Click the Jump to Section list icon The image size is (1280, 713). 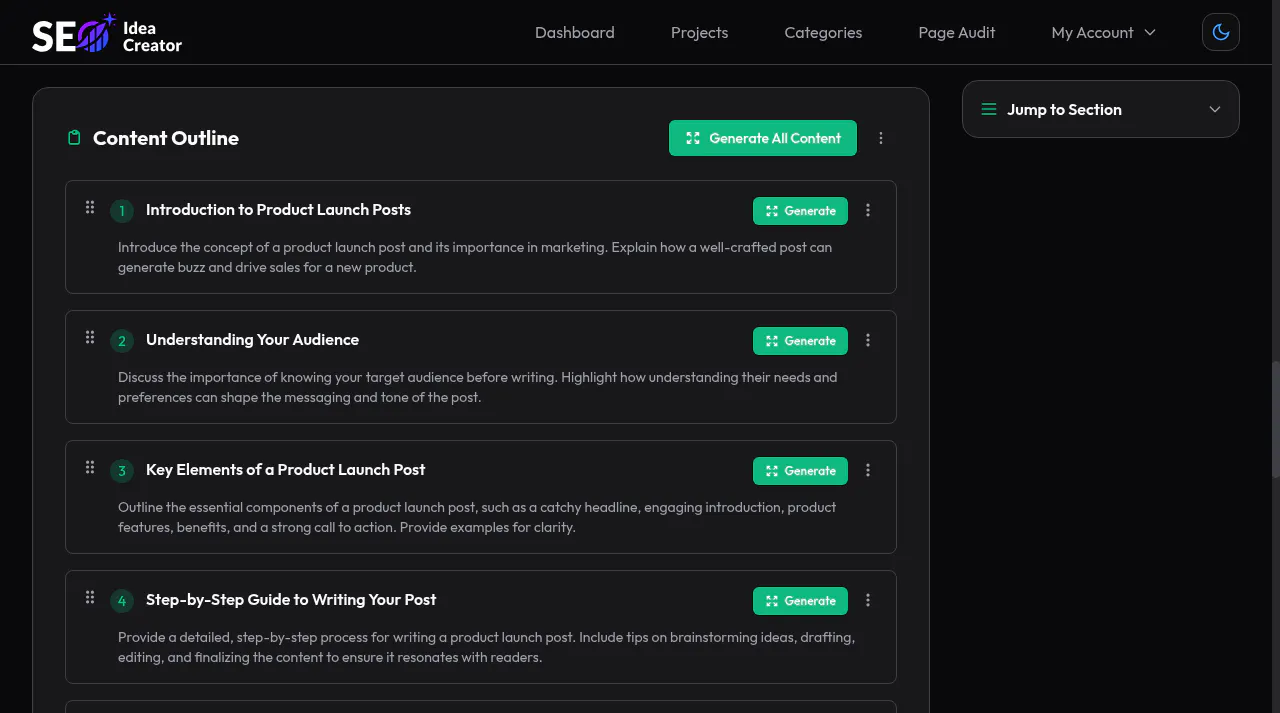point(988,110)
